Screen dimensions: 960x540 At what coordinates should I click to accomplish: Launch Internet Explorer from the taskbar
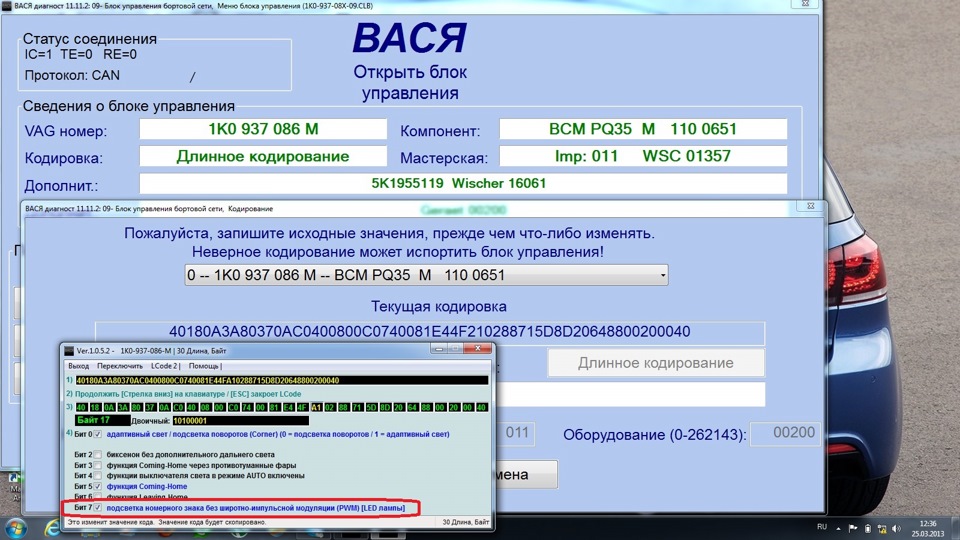coord(53,528)
